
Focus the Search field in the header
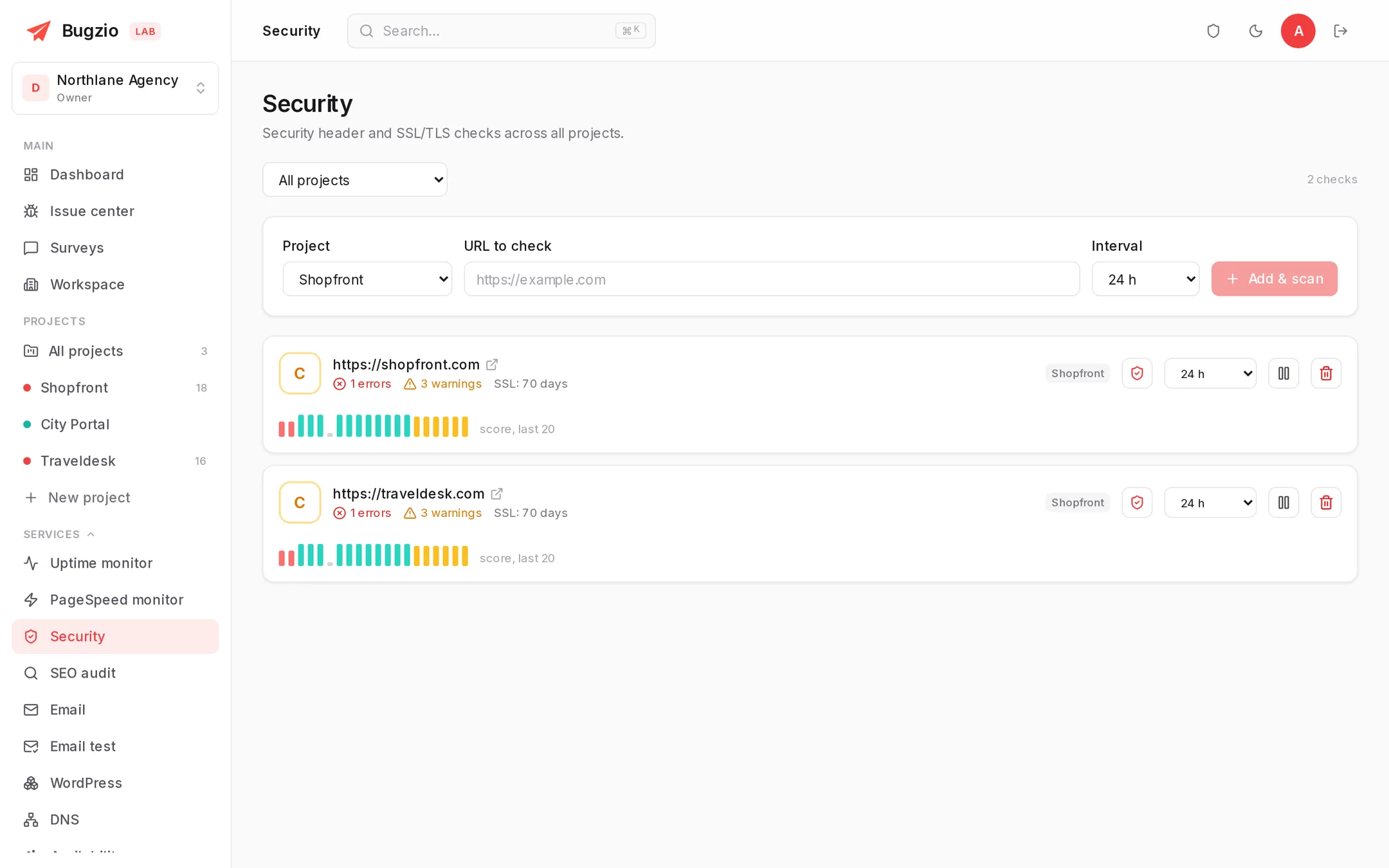click(502, 31)
